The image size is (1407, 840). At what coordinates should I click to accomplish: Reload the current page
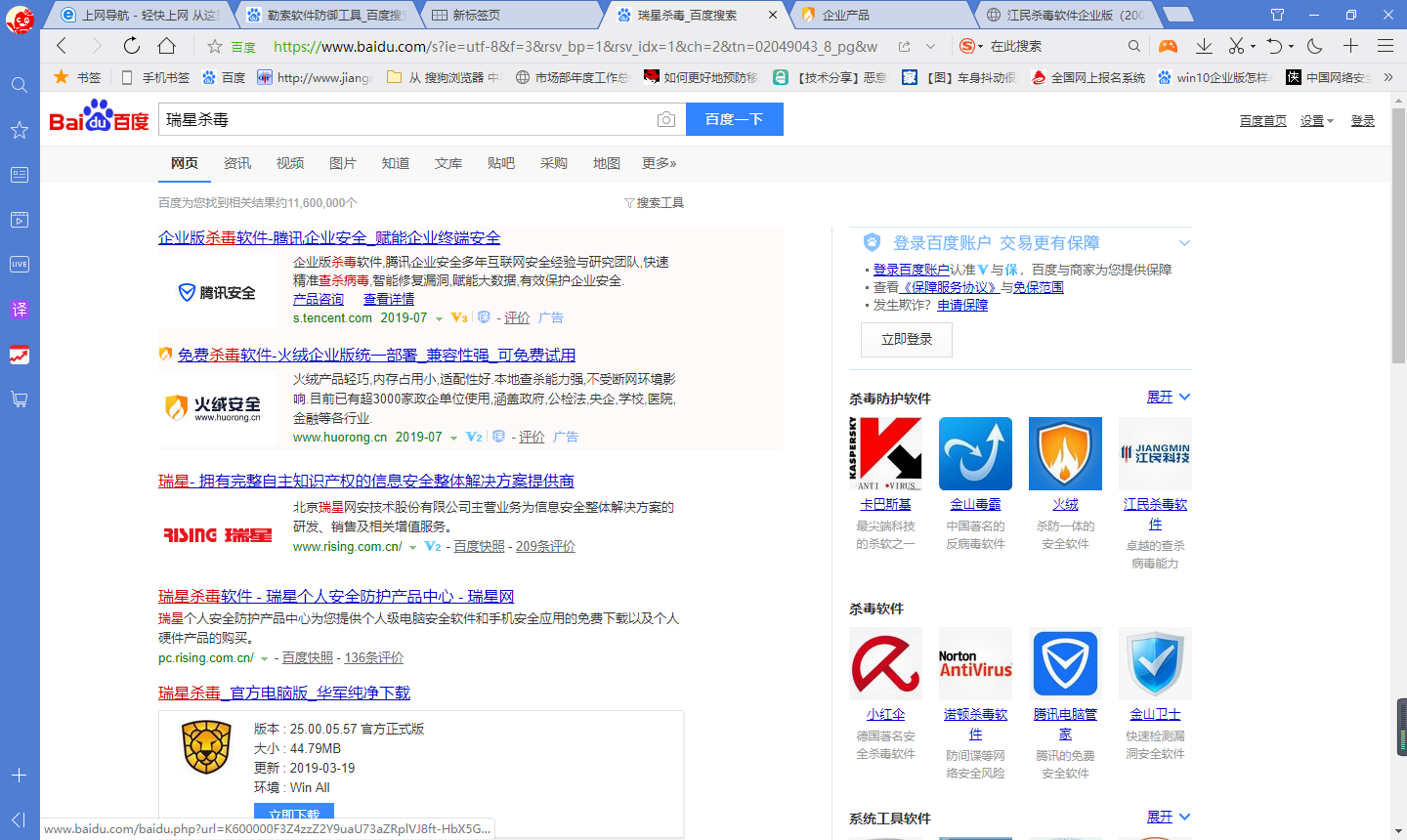131,46
